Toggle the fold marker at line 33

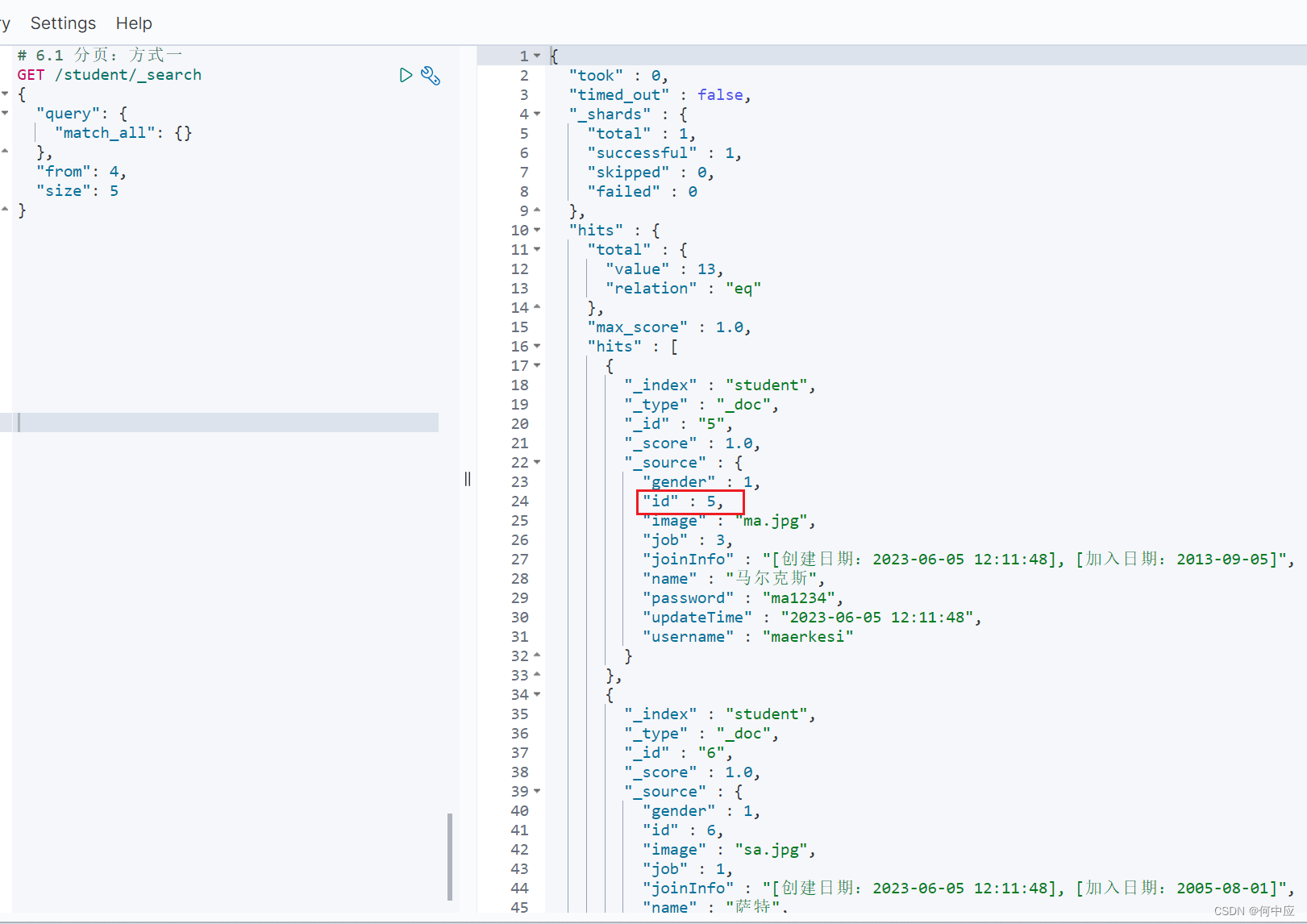pyautogui.click(x=537, y=675)
